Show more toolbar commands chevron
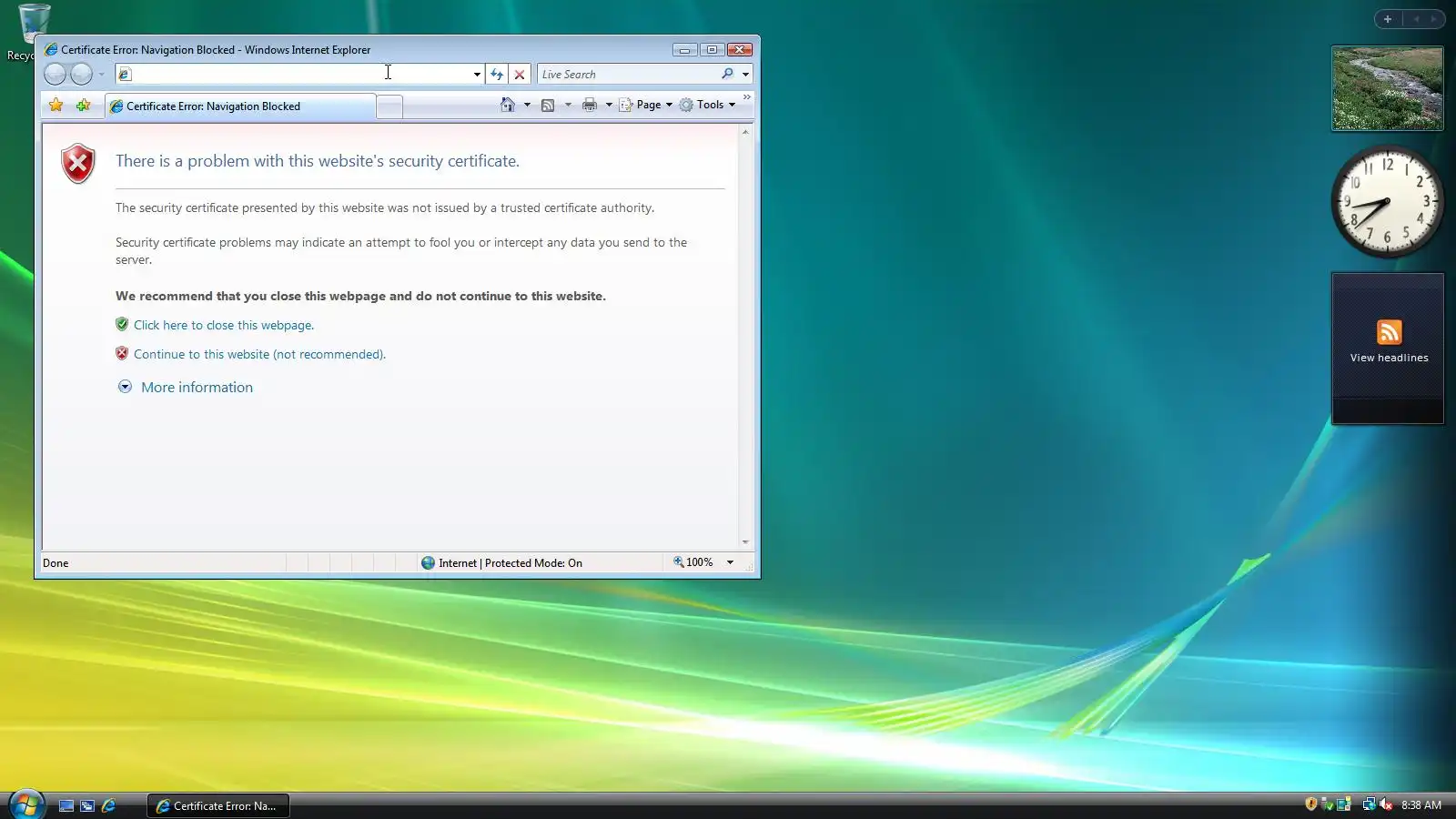Image resolution: width=1456 pixels, height=819 pixels. (747, 97)
